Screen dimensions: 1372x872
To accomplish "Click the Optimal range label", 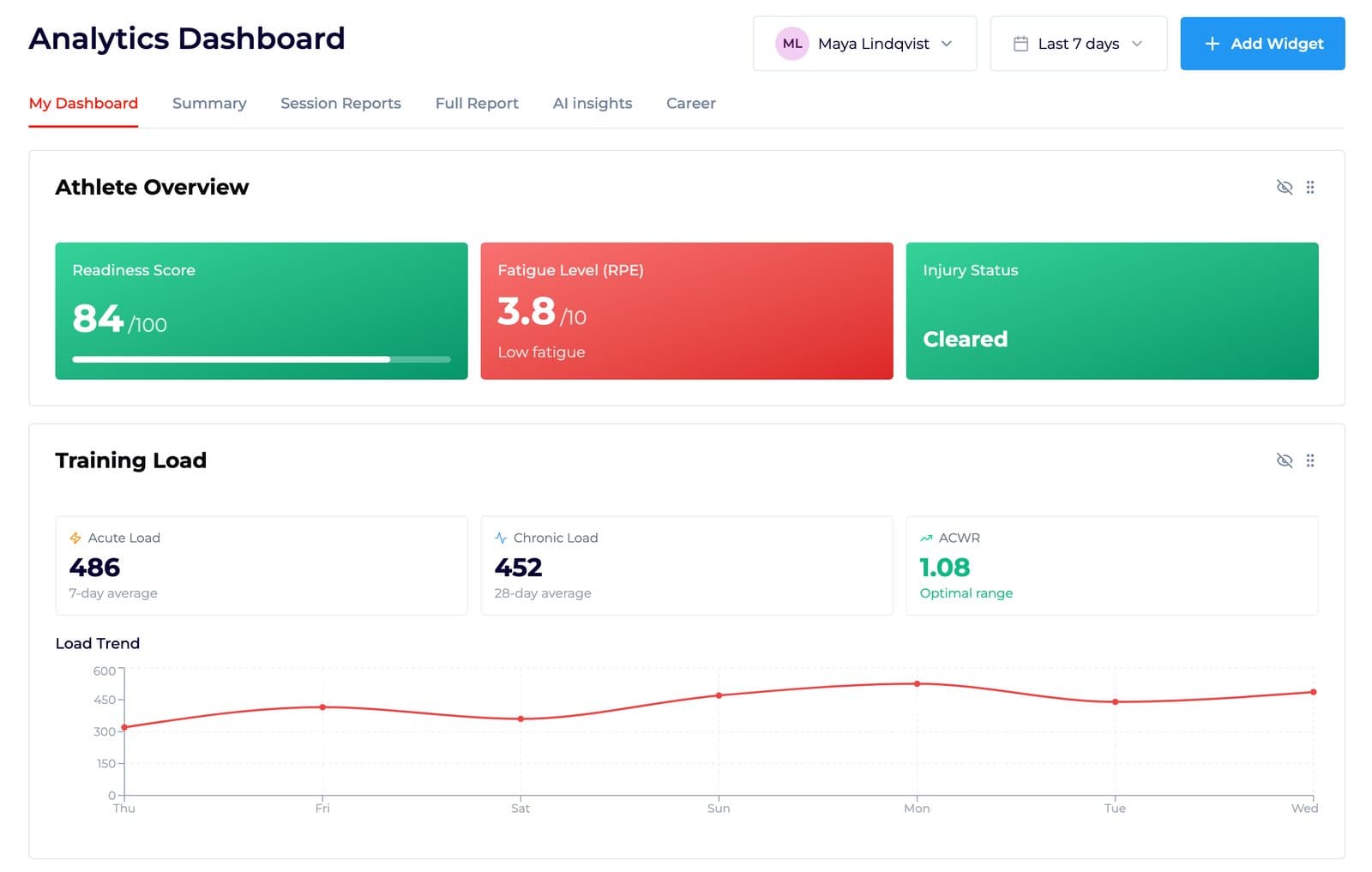I will click(x=966, y=593).
